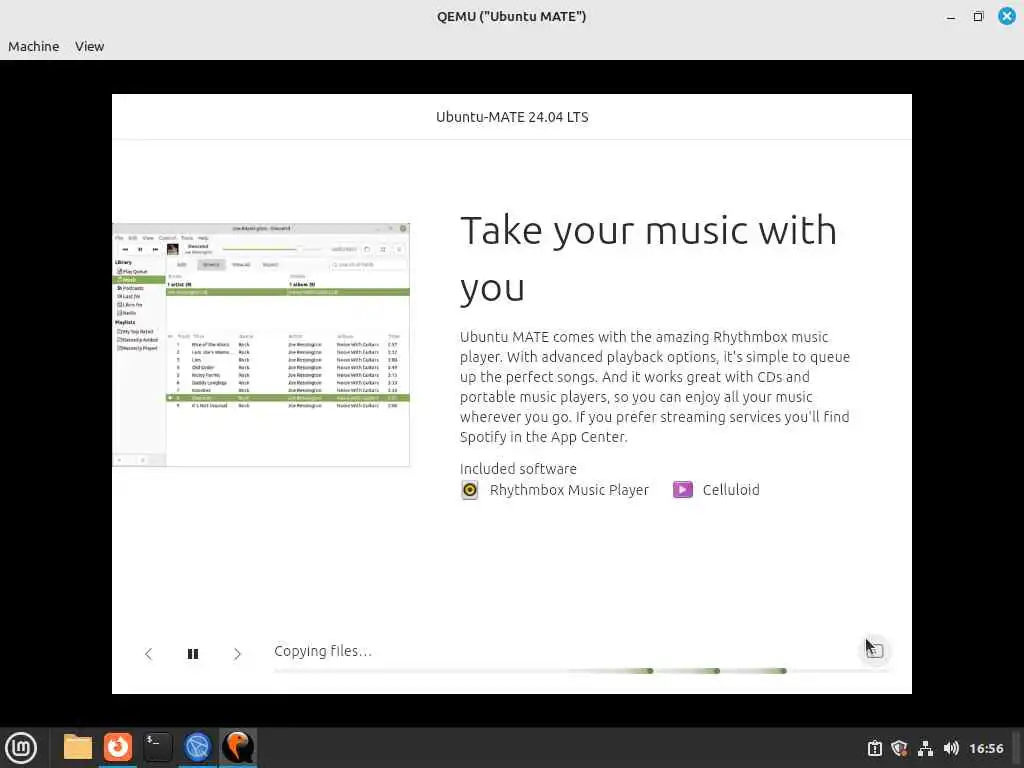The height and width of the screenshot is (768, 1024).
Task: Show installer log terminal icon
Action: 874,650
